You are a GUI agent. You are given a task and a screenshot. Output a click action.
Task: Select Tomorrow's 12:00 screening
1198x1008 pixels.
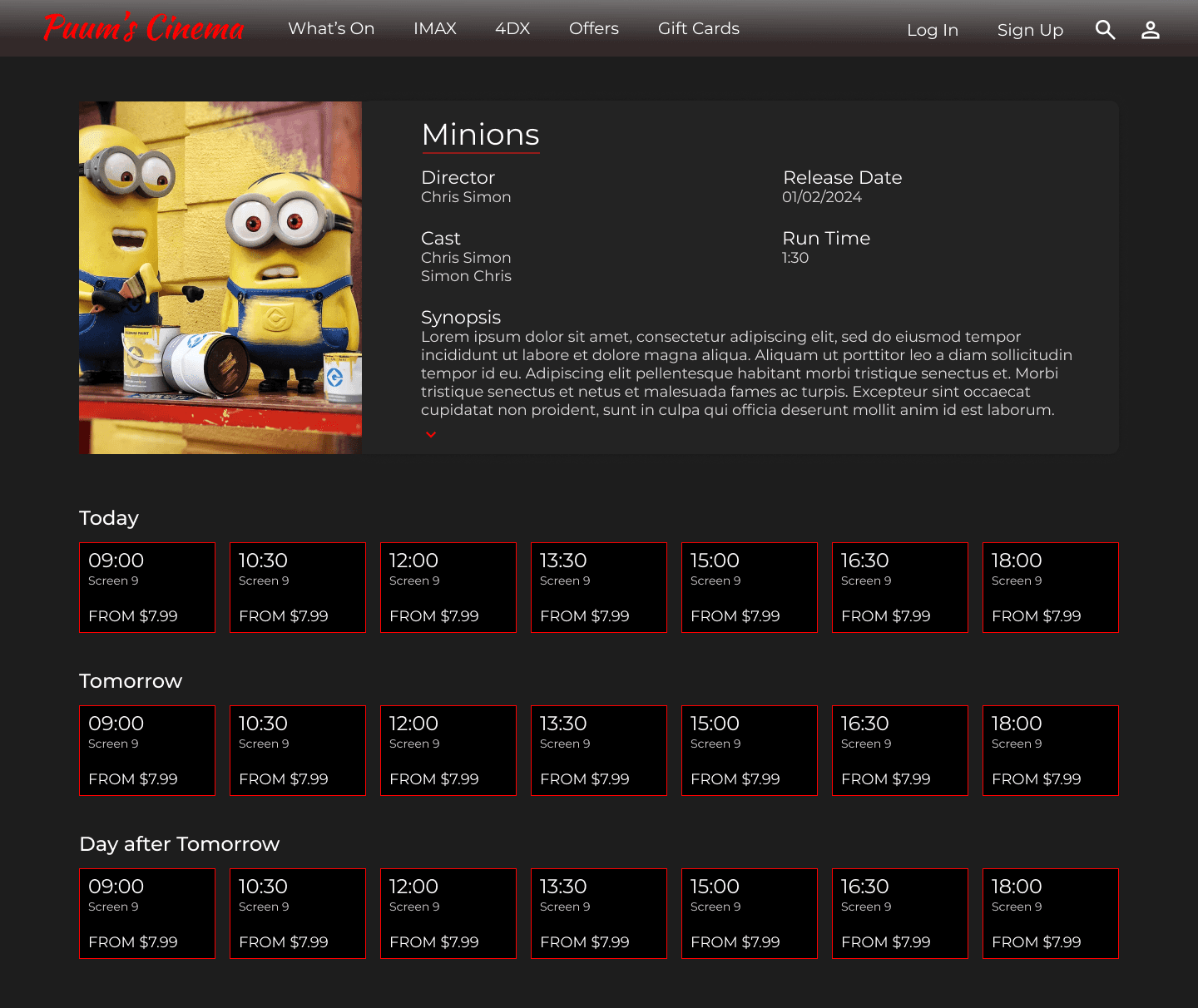[x=448, y=751]
